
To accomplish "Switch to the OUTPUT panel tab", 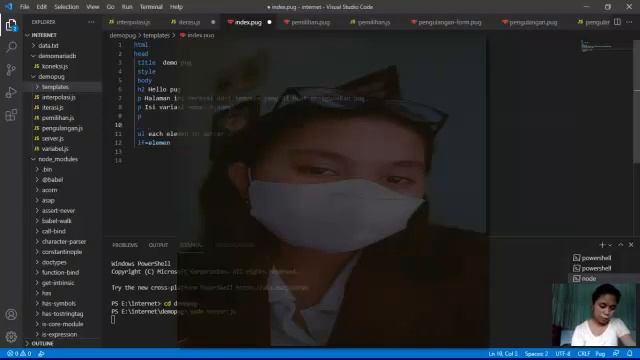I will 158,245.
